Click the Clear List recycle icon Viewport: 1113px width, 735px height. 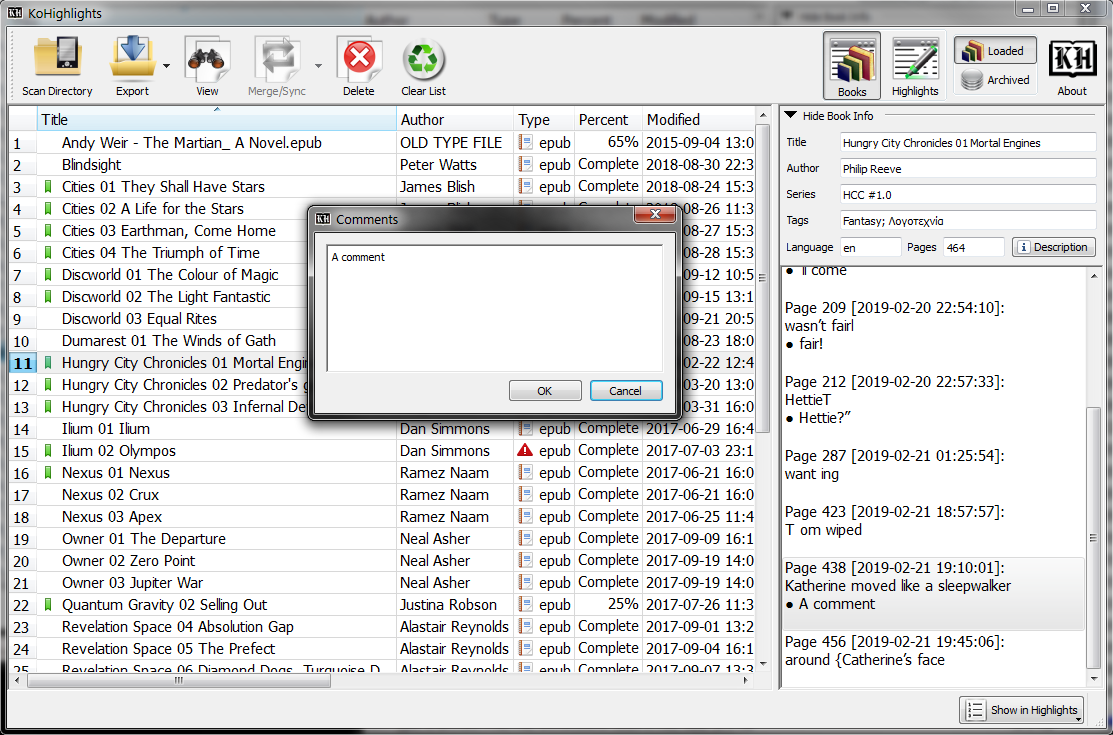[423, 58]
